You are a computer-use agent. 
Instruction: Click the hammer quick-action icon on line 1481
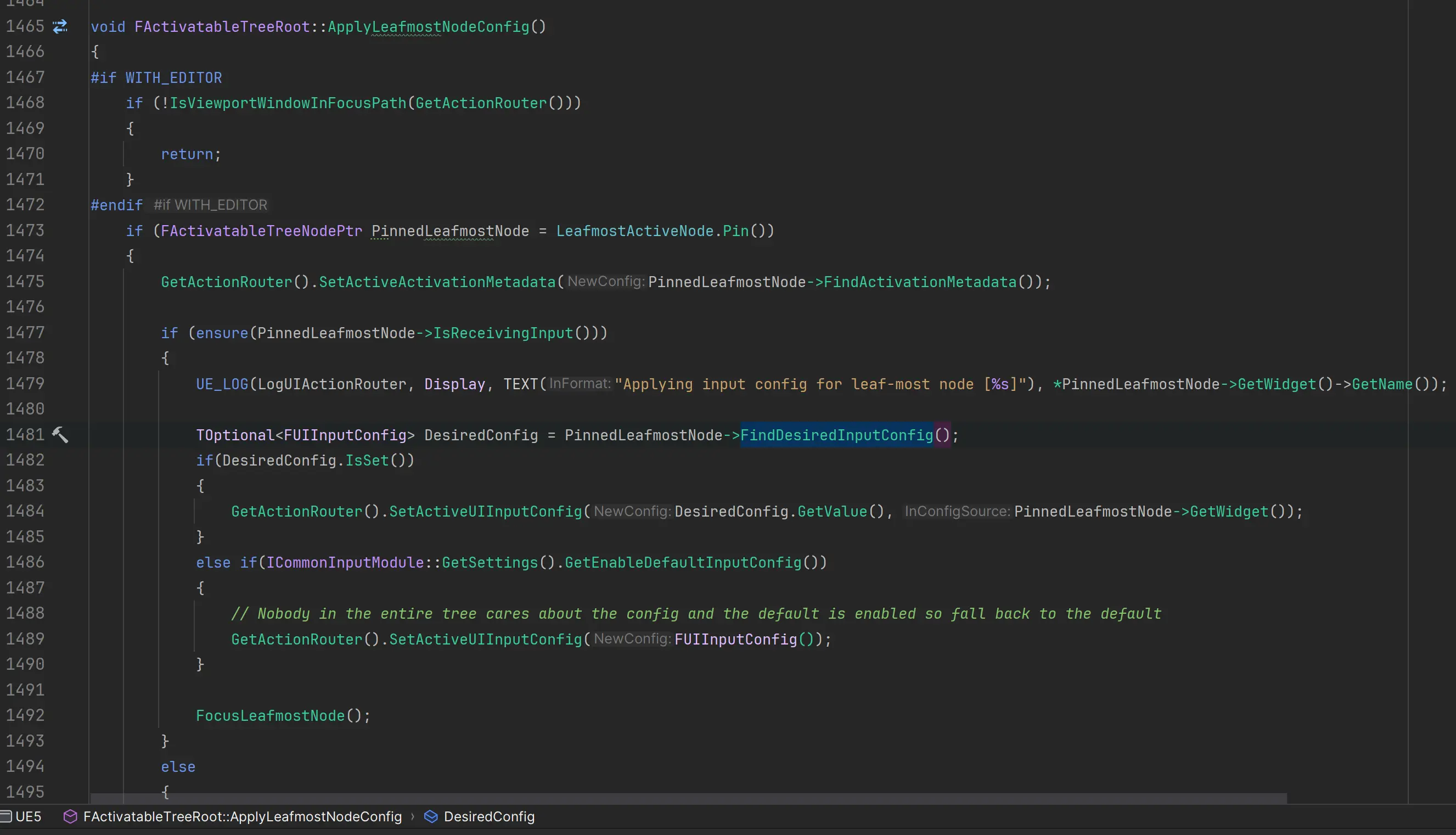pyautogui.click(x=60, y=435)
